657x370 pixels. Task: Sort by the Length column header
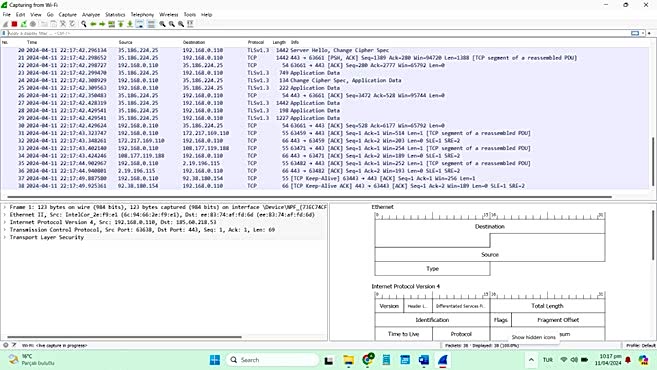279,42
